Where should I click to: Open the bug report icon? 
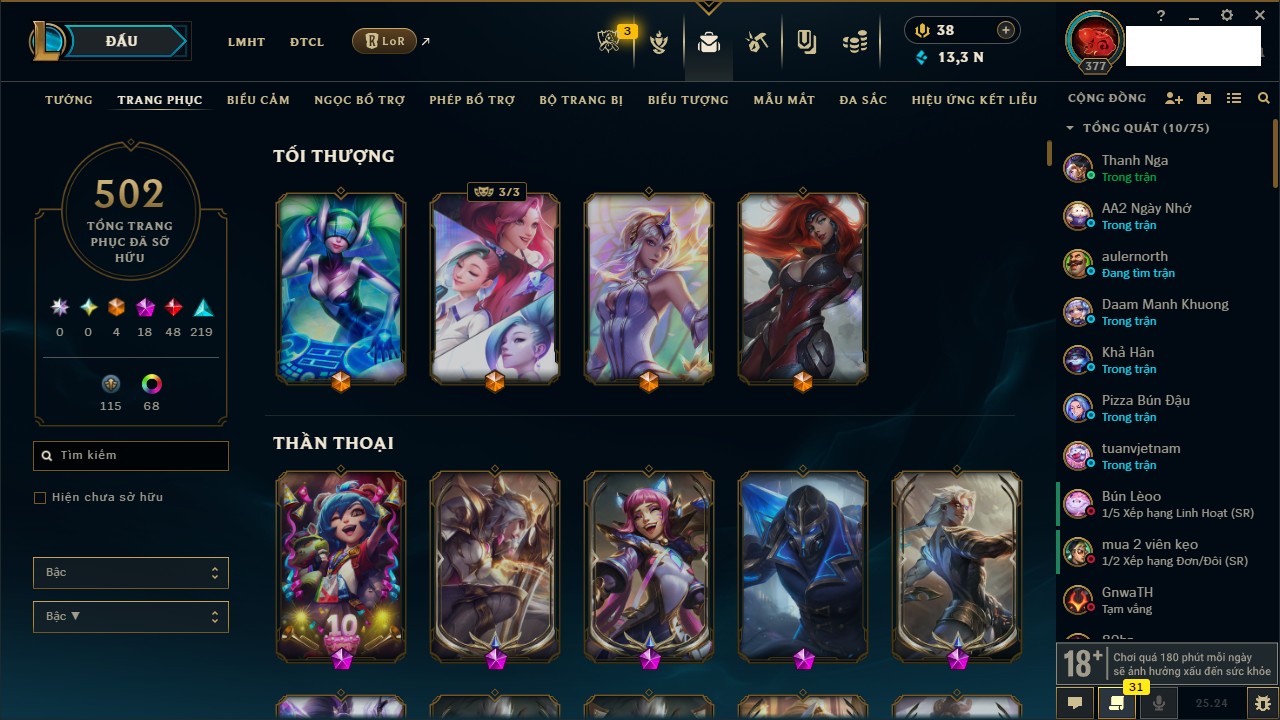pos(1263,703)
